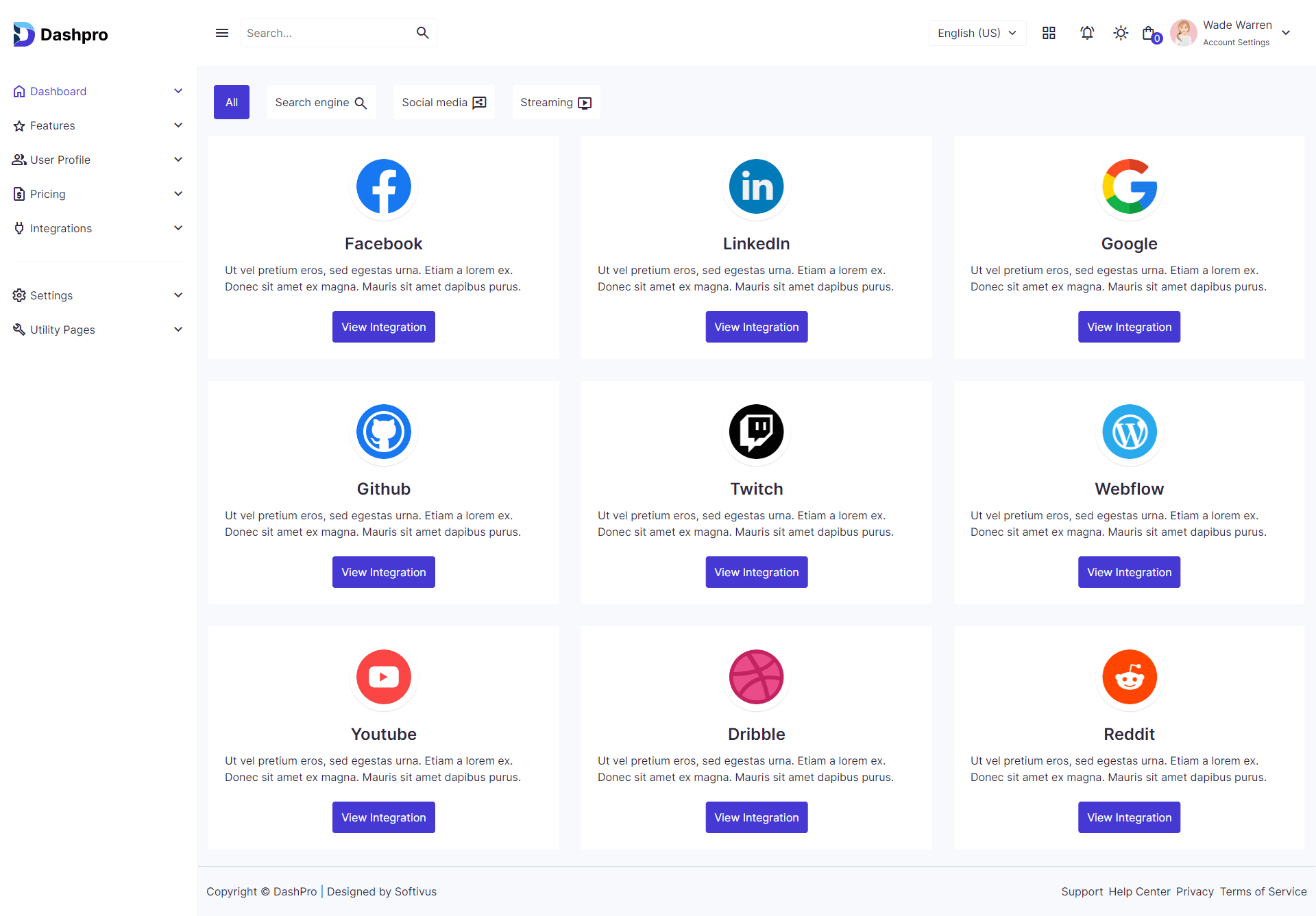The width and height of the screenshot is (1316, 916).
Task: Select the Social media filter tab
Action: coord(443,102)
